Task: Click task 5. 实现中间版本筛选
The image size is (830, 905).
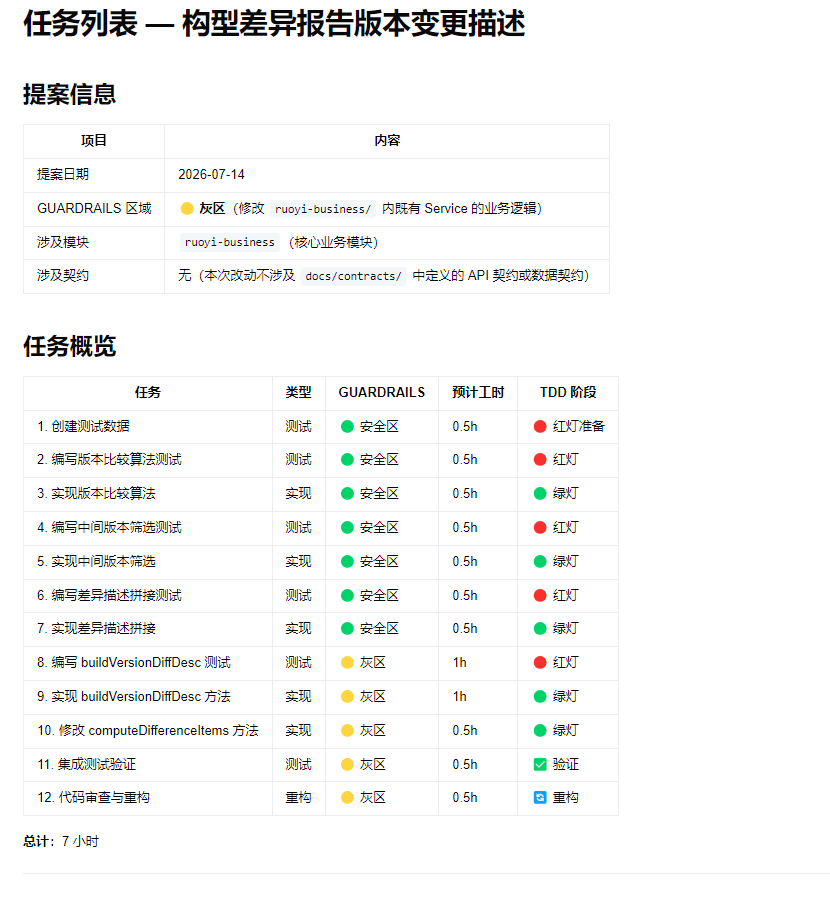Action: point(96,562)
